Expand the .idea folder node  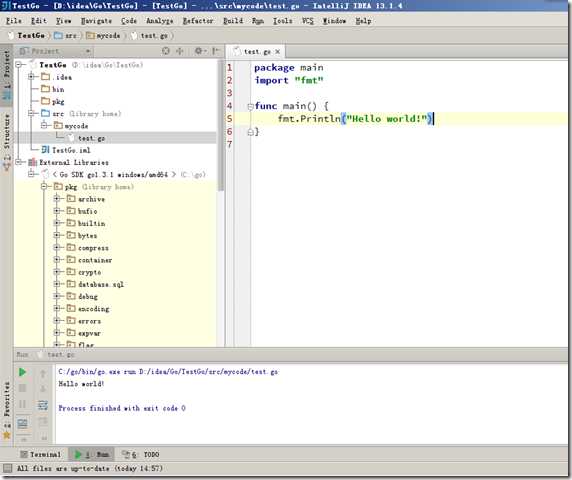click(31, 77)
